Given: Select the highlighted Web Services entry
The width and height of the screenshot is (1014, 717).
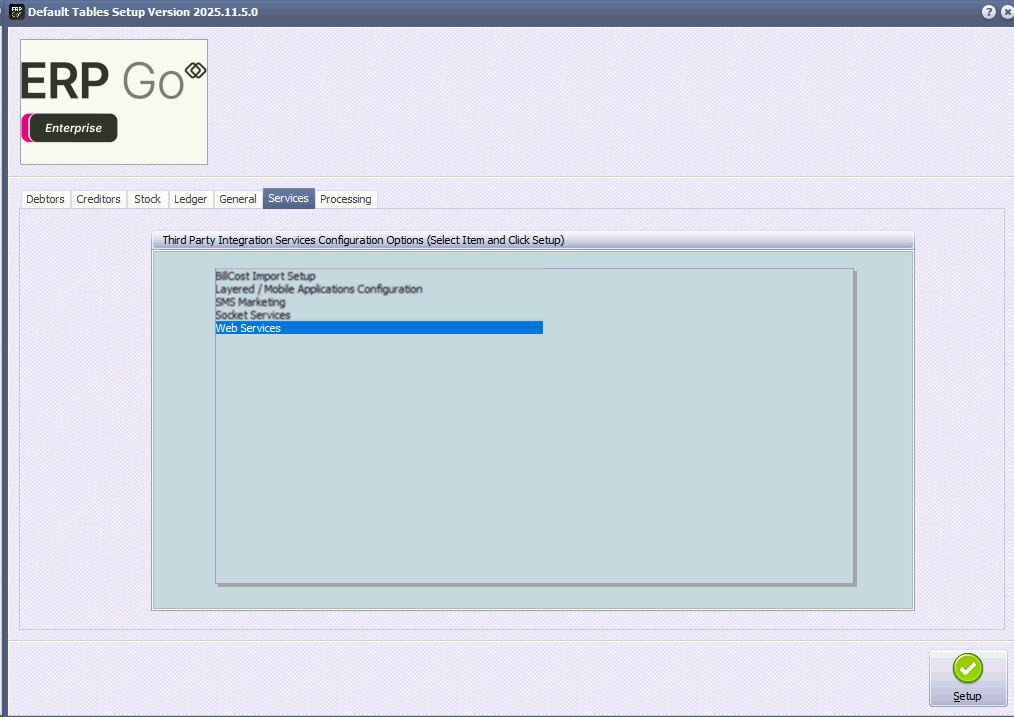Looking at the screenshot, I should 248,328.
